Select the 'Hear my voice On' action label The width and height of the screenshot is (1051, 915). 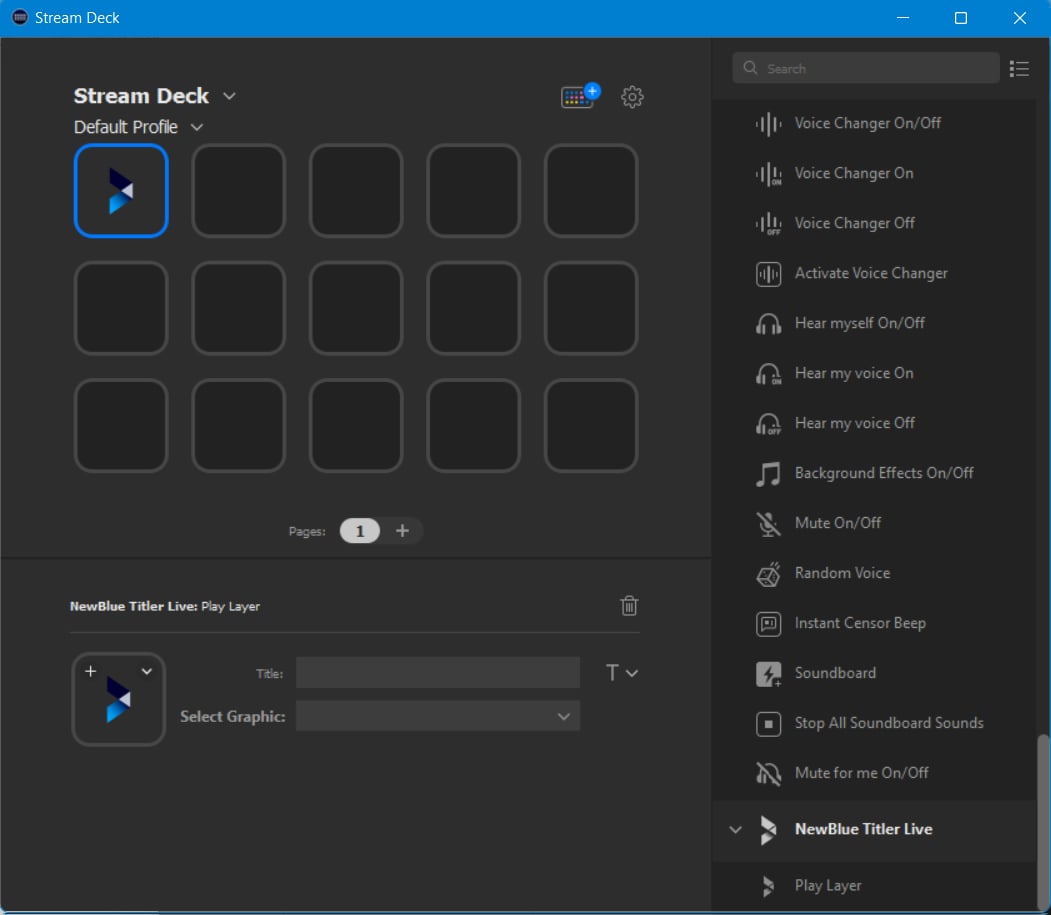[853, 373]
